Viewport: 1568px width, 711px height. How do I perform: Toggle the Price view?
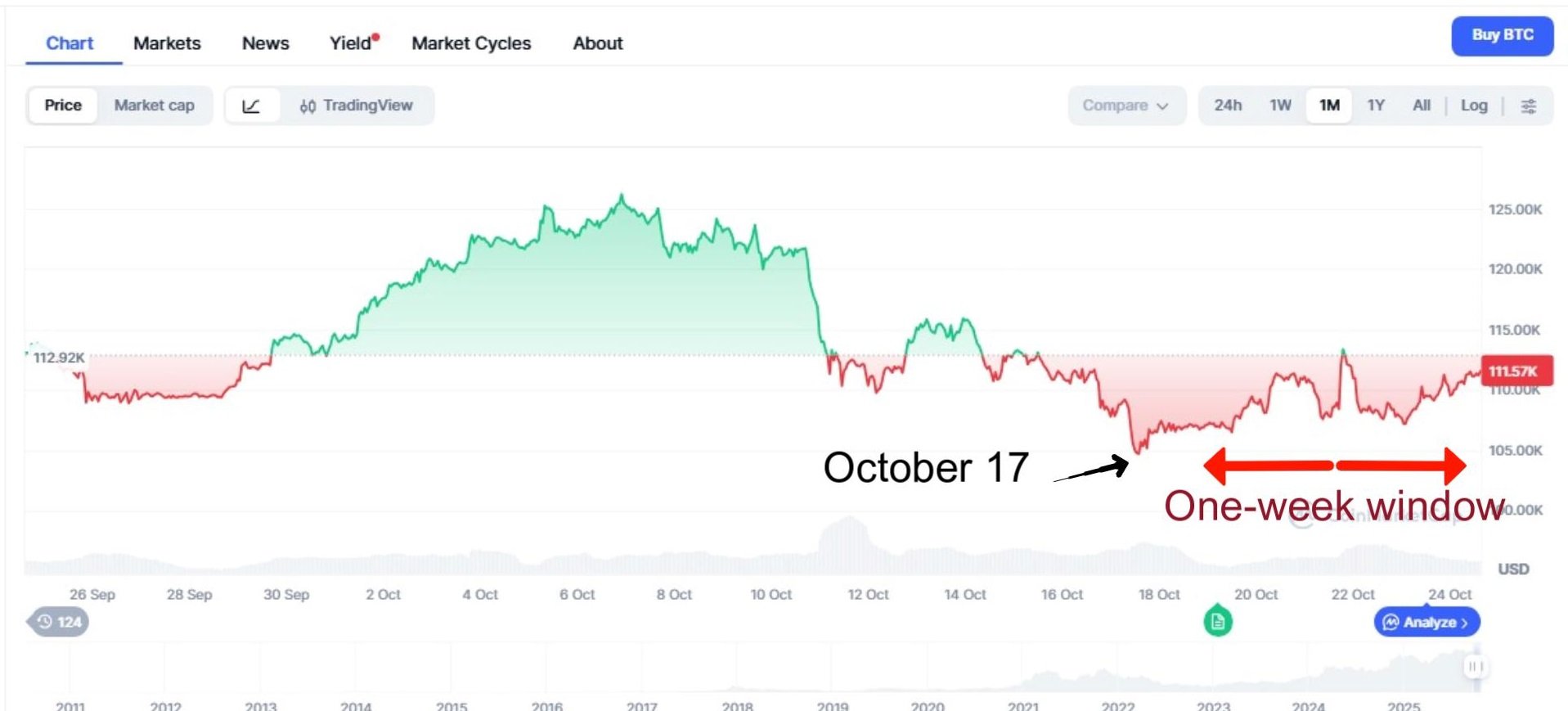[63, 106]
